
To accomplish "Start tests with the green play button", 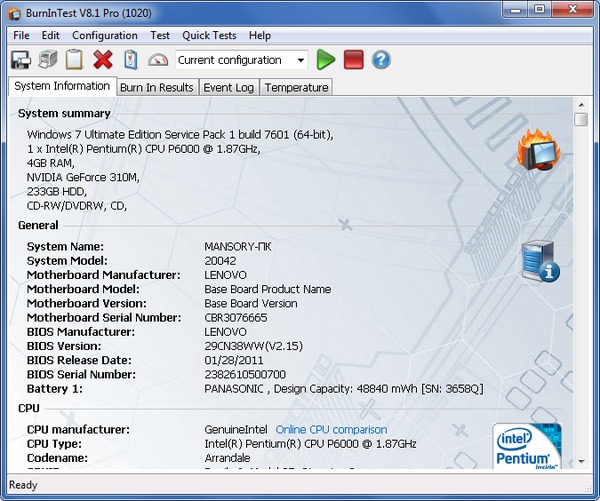I will click(326, 60).
